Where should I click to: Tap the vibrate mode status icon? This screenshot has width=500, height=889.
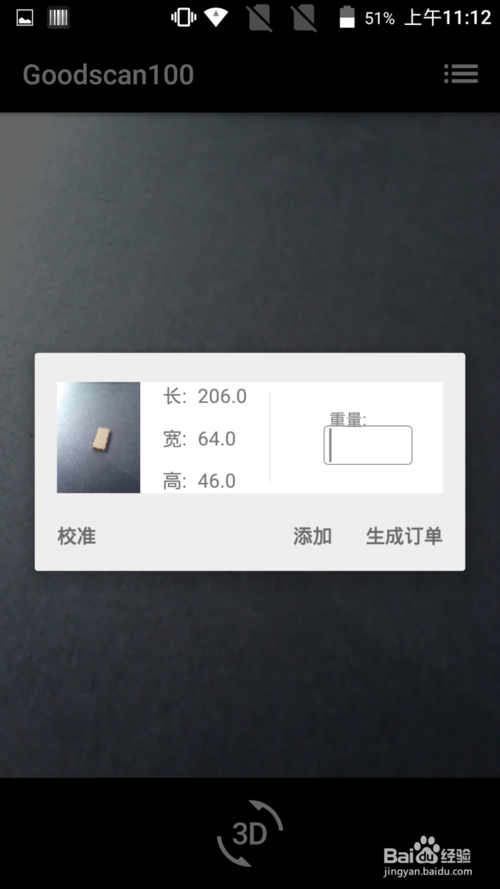[184, 18]
